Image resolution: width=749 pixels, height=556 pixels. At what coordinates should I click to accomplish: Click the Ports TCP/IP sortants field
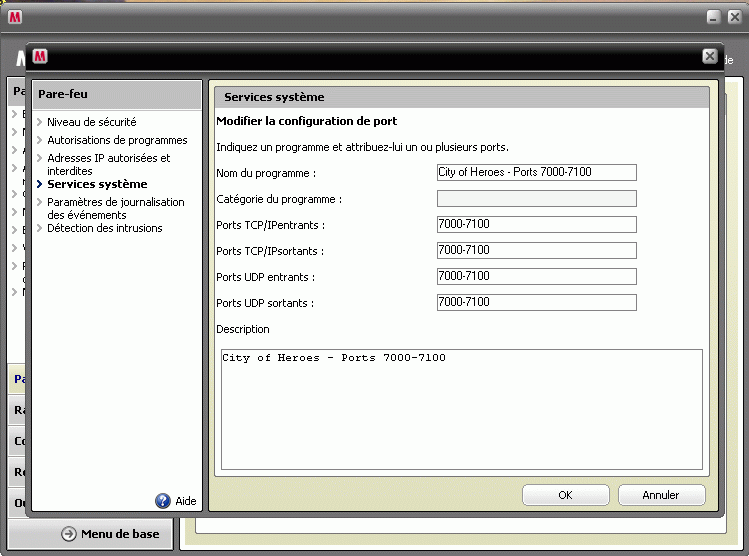(536, 250)
